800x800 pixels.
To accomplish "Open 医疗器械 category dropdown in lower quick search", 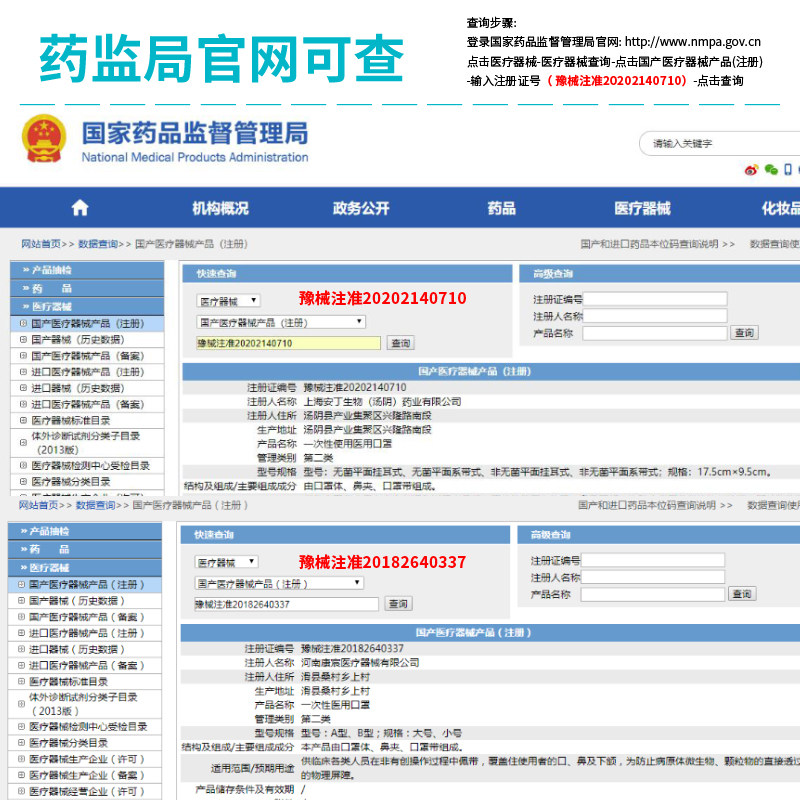I will pos(226,562).
